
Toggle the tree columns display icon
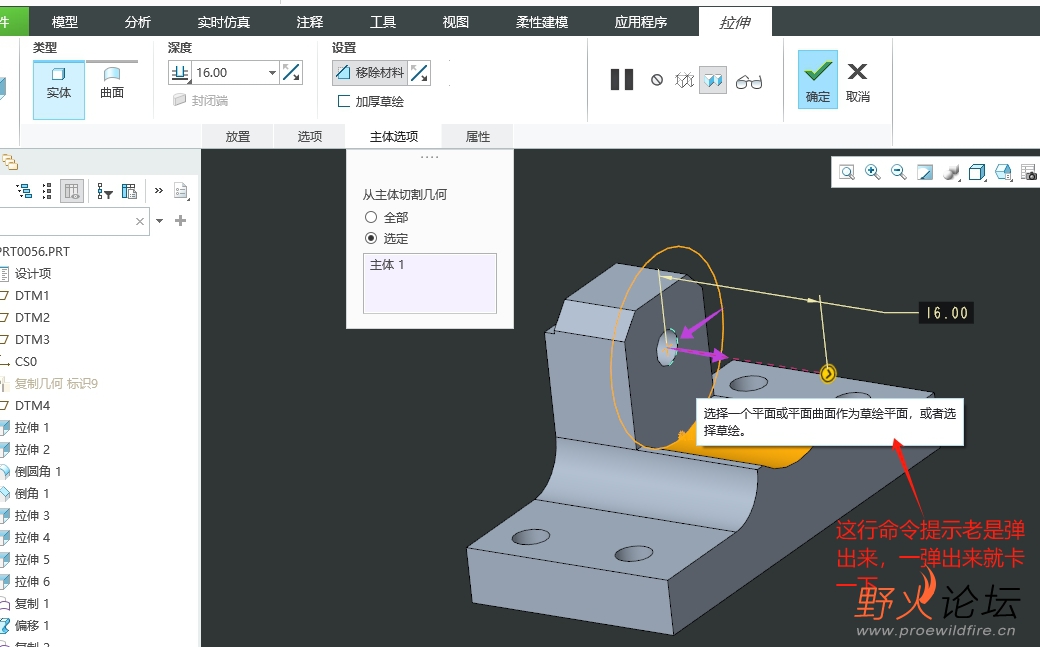tap(72, 192)
